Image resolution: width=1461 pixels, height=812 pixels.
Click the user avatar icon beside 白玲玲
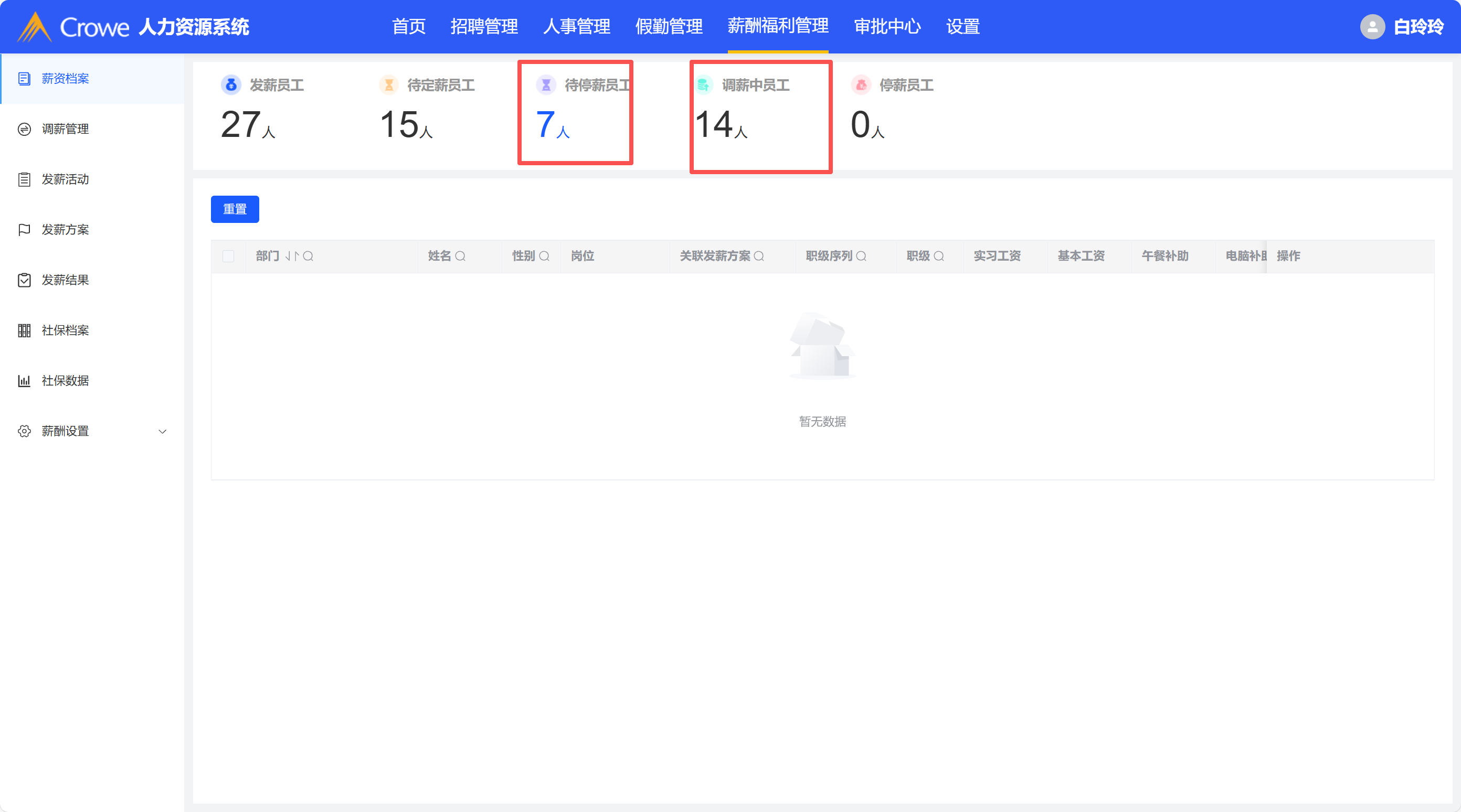[x=1372, y=27]
